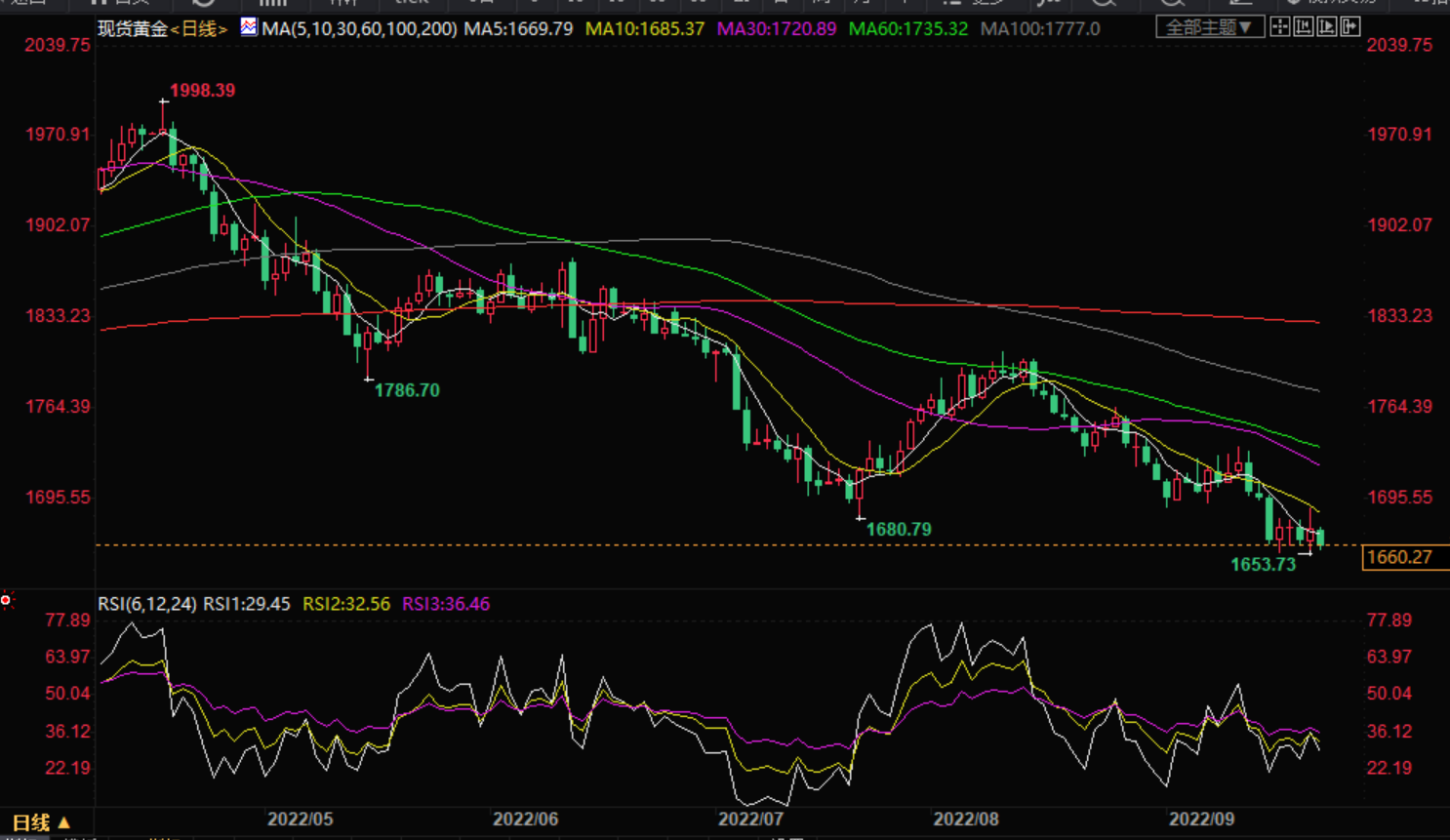1450x840 pixels.
Task: Click the MA60 value label in green
Action: tap(907, 29)
